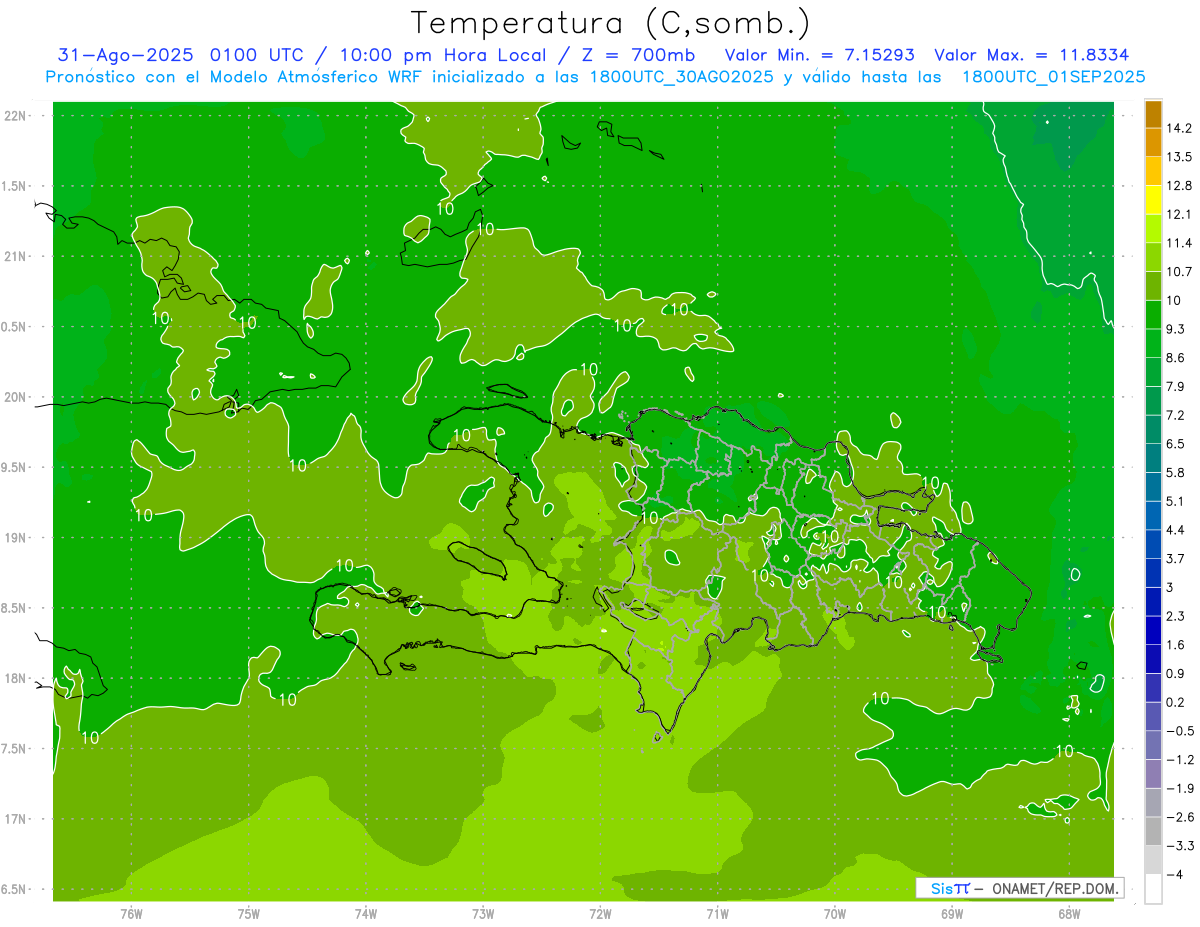
Task: Click the "18N" latitude axis label
Action: pyautogui.click(x=17, y=678)
